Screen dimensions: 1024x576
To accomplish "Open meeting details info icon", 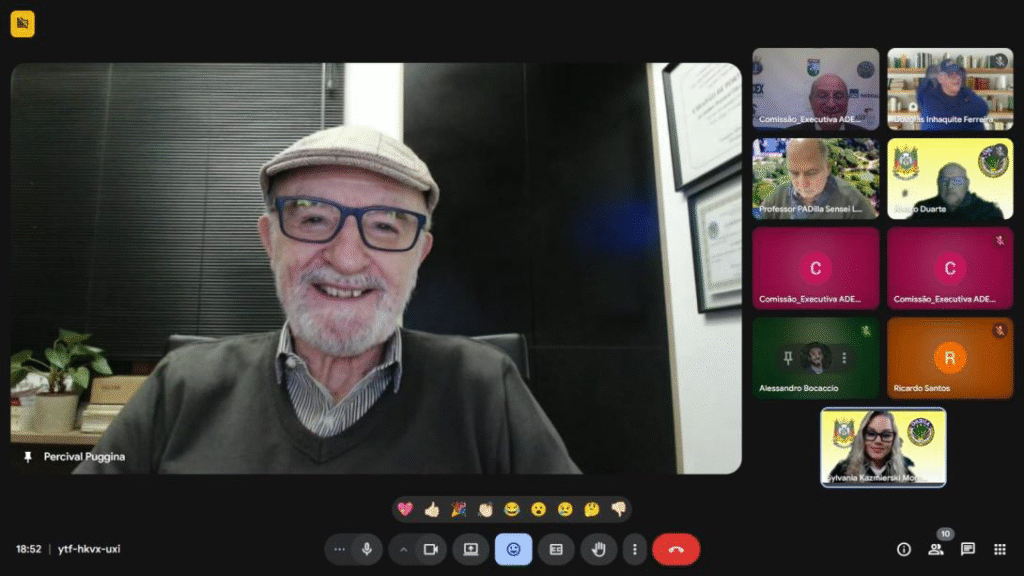I will click(x=904, y=549).
